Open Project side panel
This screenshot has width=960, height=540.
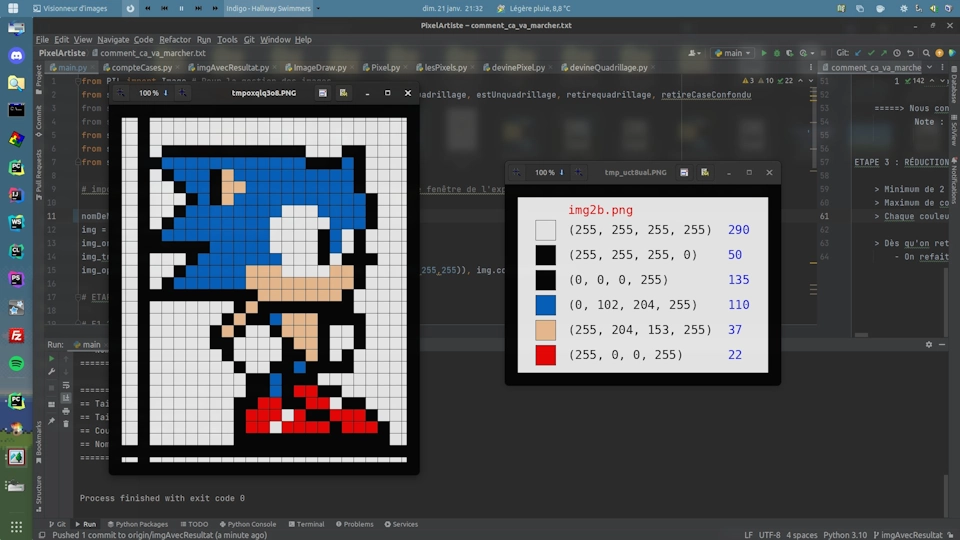tap(39, 81)
